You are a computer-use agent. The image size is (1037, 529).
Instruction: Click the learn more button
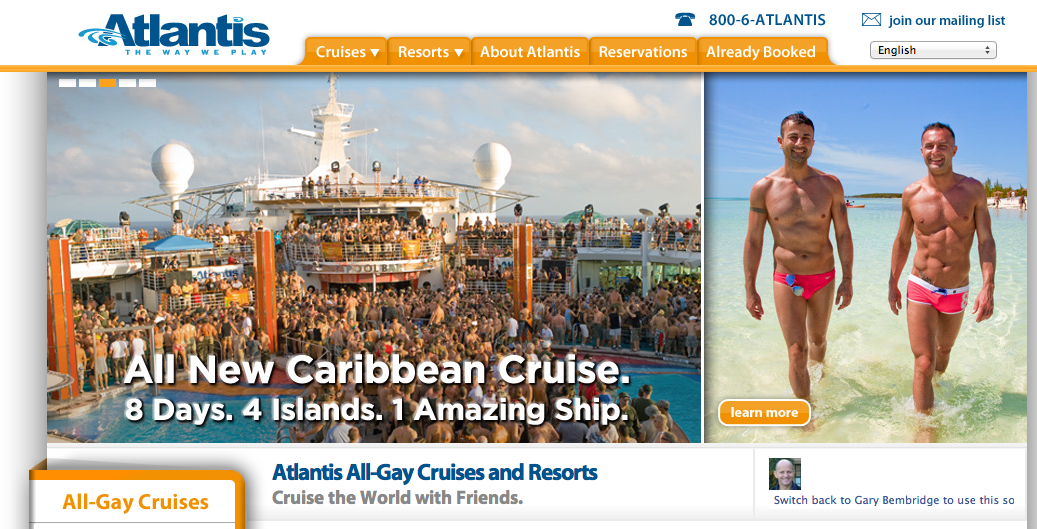click(764, 413)
